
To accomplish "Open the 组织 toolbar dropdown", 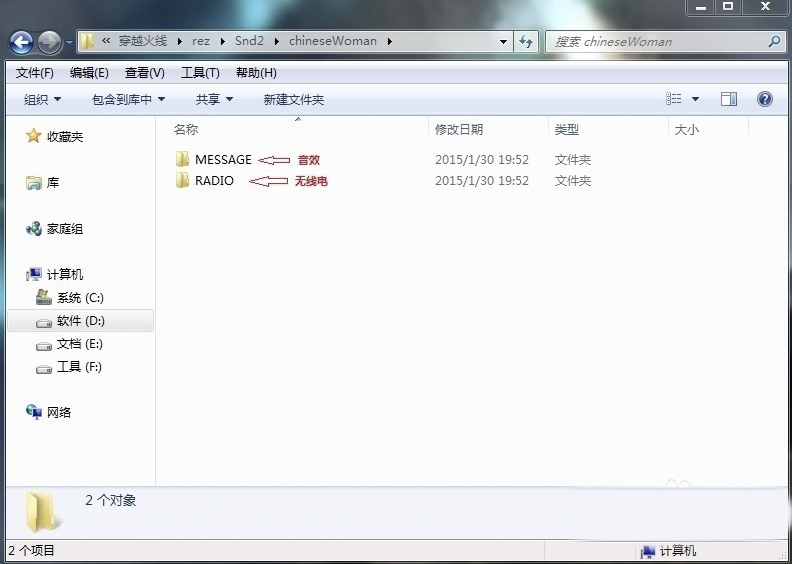I will pyautogui.click(x=42, y=99).
